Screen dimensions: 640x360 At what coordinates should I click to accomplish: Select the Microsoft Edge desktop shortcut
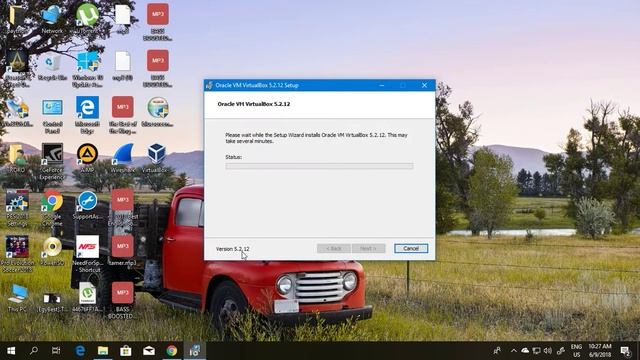click(87, 115)
